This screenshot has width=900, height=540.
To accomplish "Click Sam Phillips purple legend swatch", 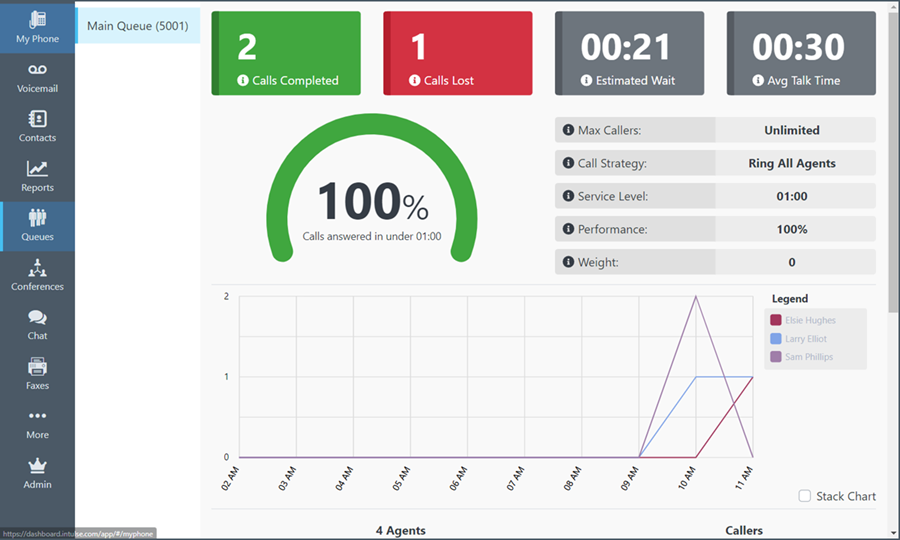I will pyautogui.click(x=776, y=357).
